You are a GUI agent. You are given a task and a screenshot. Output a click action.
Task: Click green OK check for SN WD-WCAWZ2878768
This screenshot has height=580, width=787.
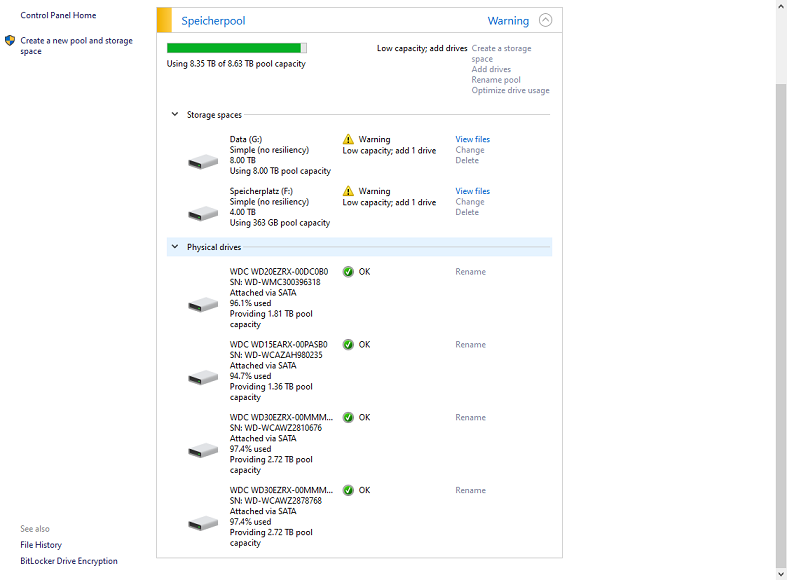348,490
